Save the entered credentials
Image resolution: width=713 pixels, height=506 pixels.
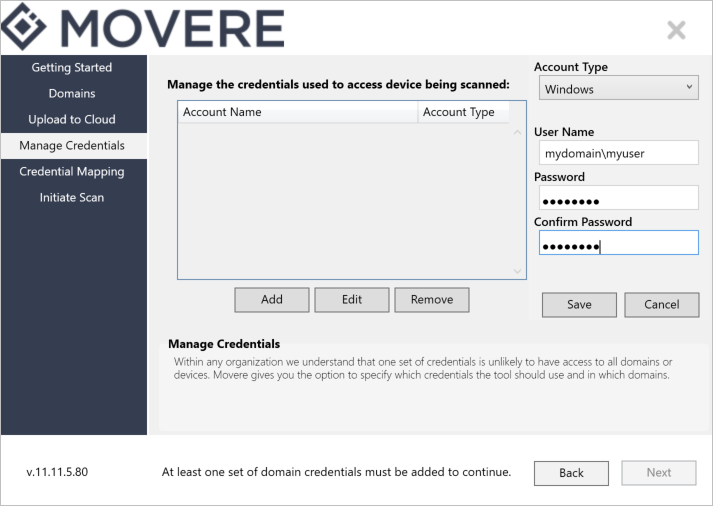[x=579, y=305]
